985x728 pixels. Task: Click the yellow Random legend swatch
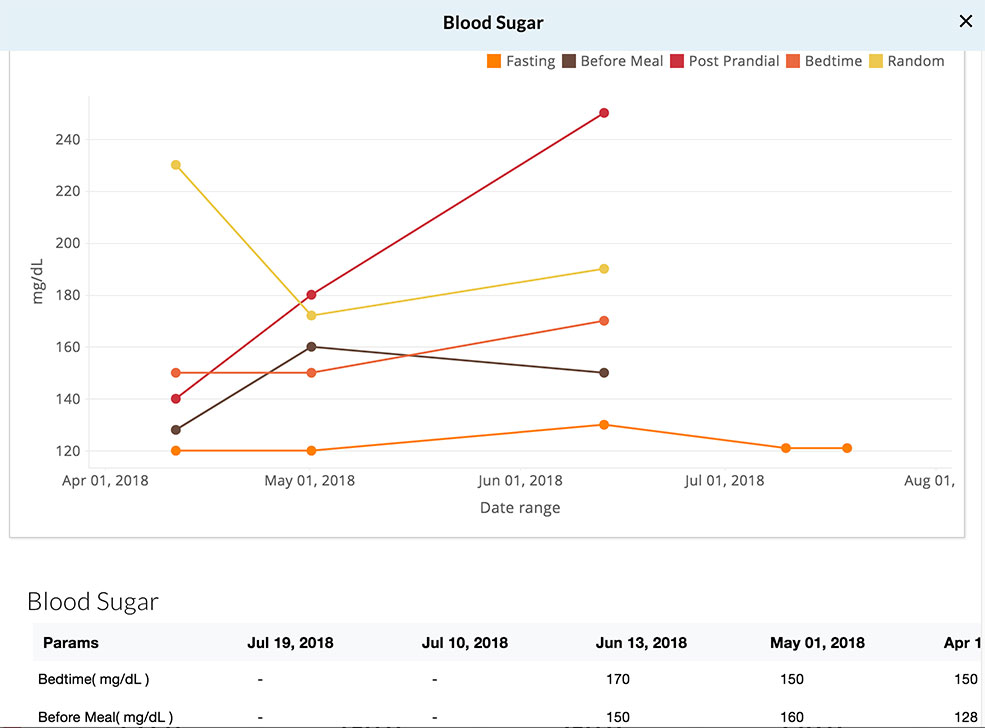pos(875,61)
